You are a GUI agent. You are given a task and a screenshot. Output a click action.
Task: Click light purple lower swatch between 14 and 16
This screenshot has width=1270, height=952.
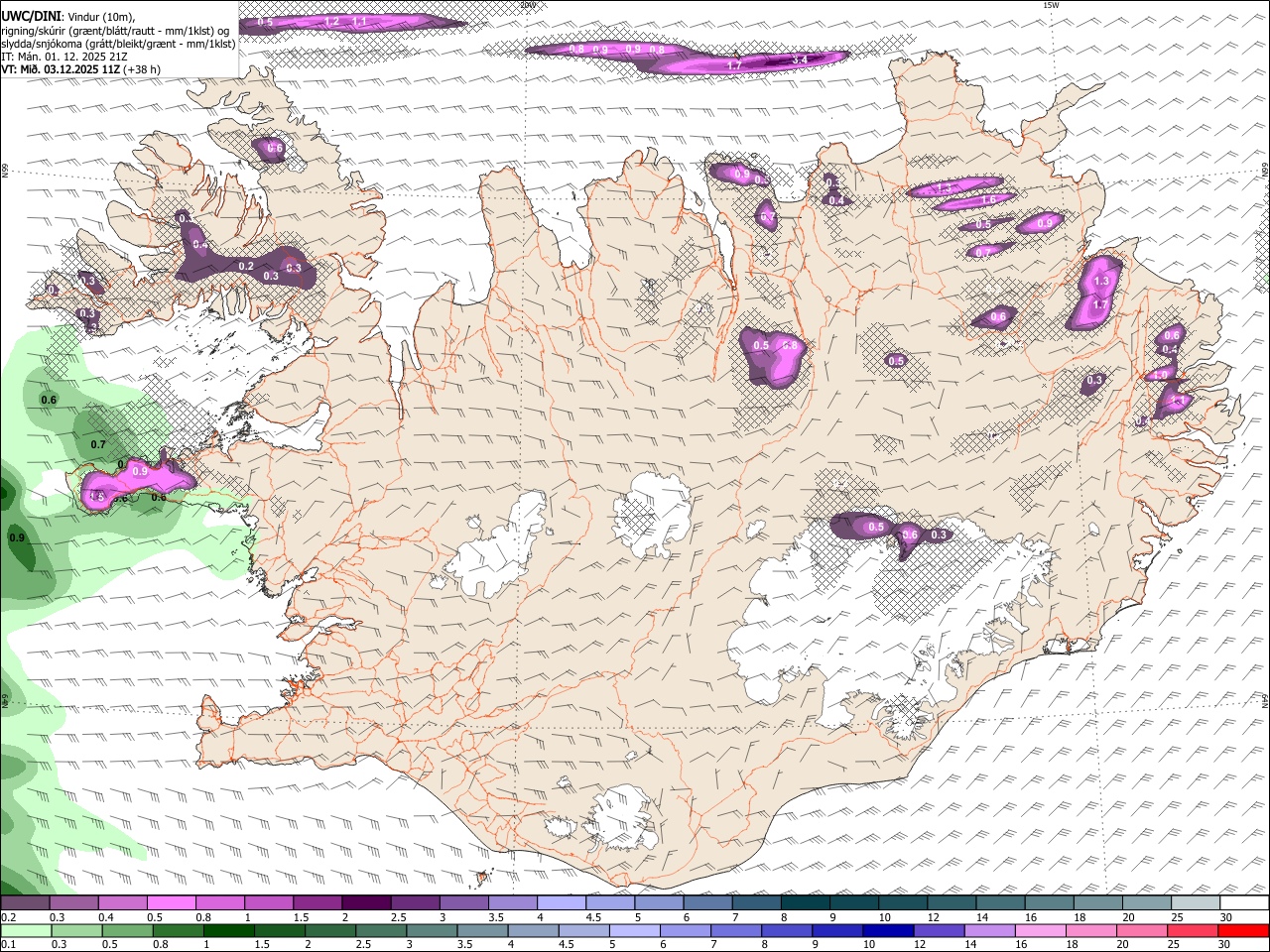pyautogui.click(x=990, y=930)
